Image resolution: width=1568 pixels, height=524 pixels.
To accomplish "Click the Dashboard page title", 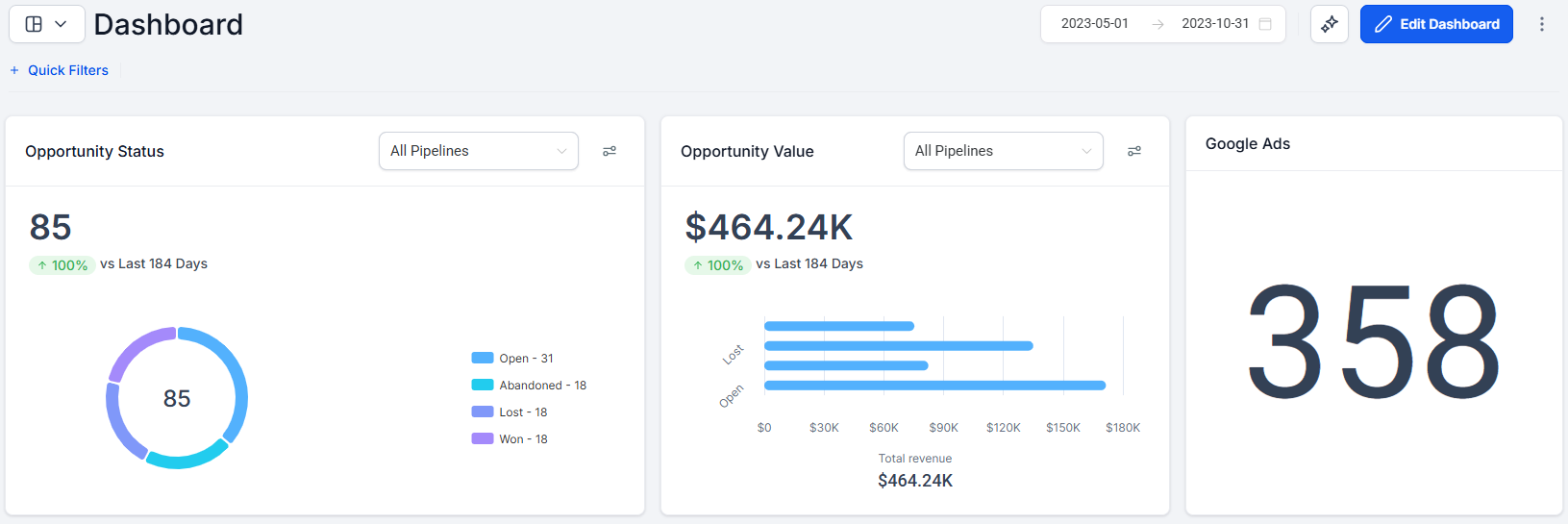I will tap(168, 24).
